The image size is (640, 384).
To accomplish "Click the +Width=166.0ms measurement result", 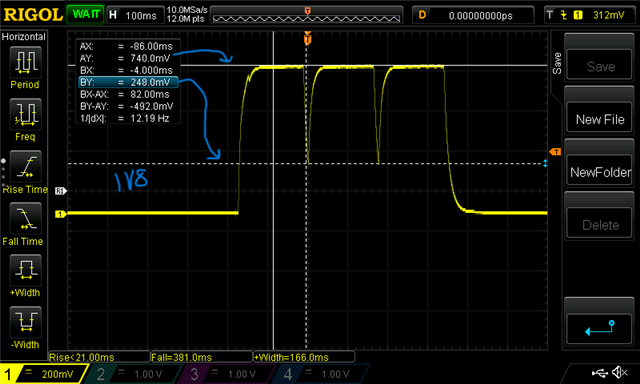I will (304, 357).
